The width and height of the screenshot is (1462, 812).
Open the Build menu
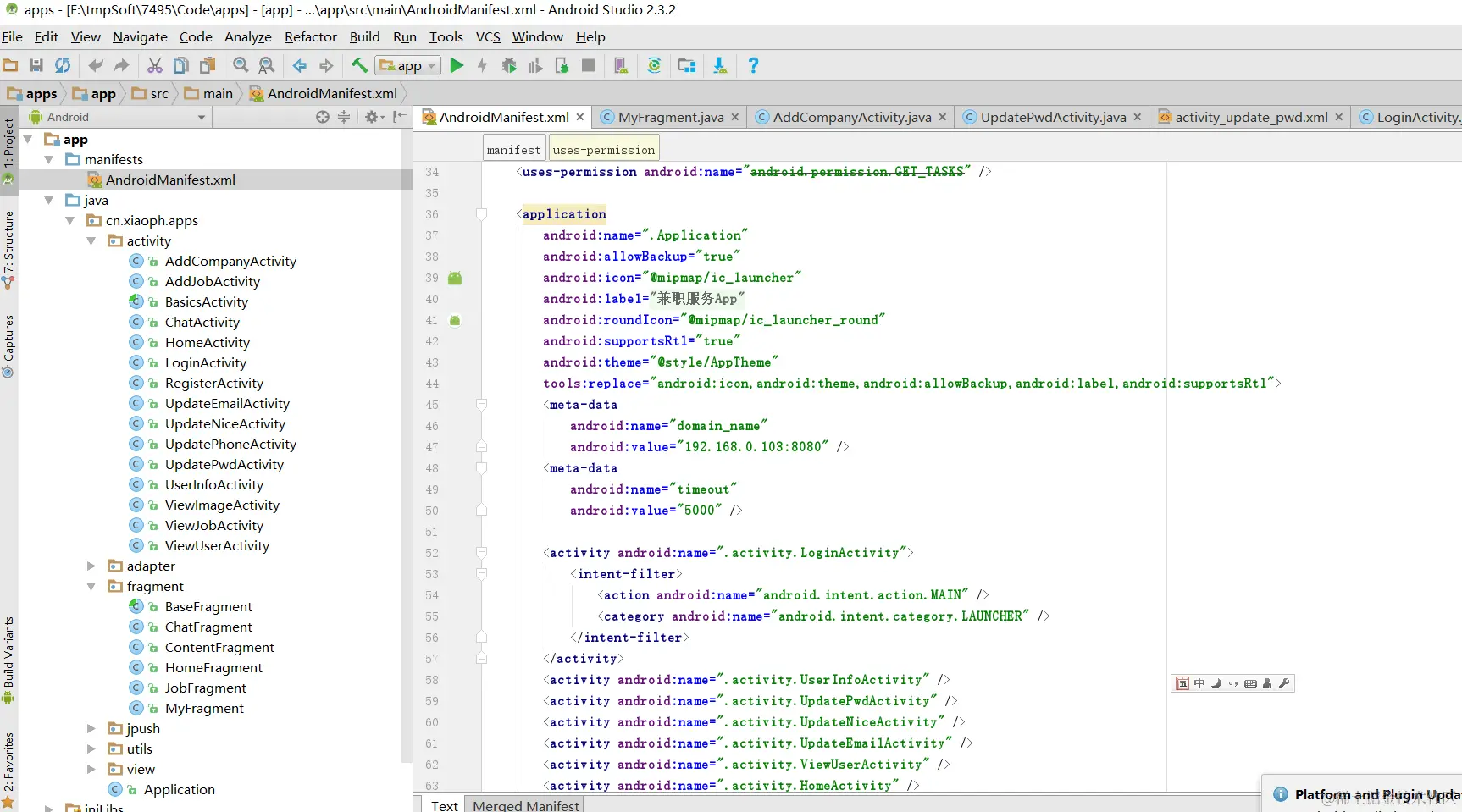[x=364, y=36]
